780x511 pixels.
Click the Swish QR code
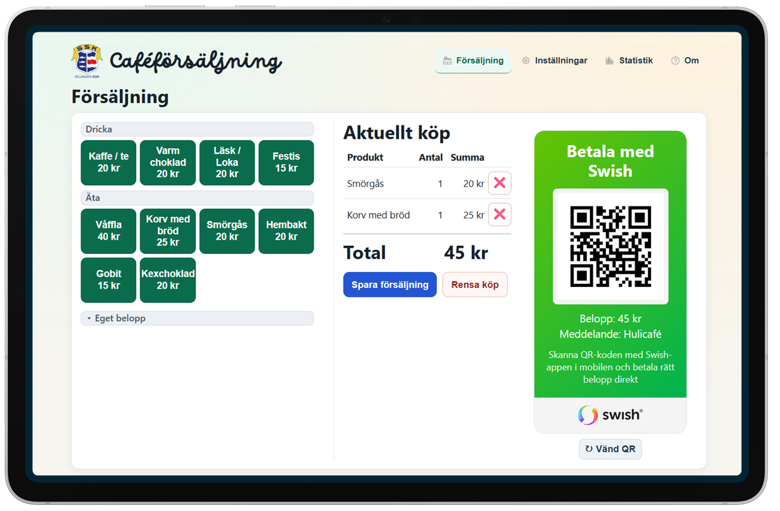(610, 246)
